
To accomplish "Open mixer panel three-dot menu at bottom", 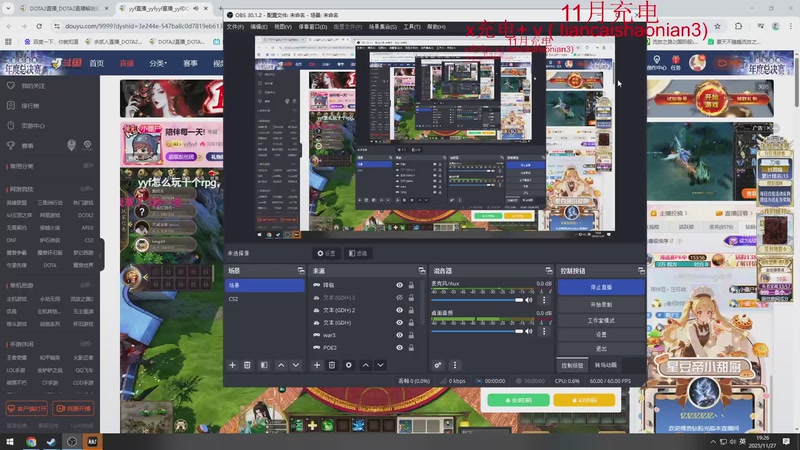I will [x=455, y=365].
